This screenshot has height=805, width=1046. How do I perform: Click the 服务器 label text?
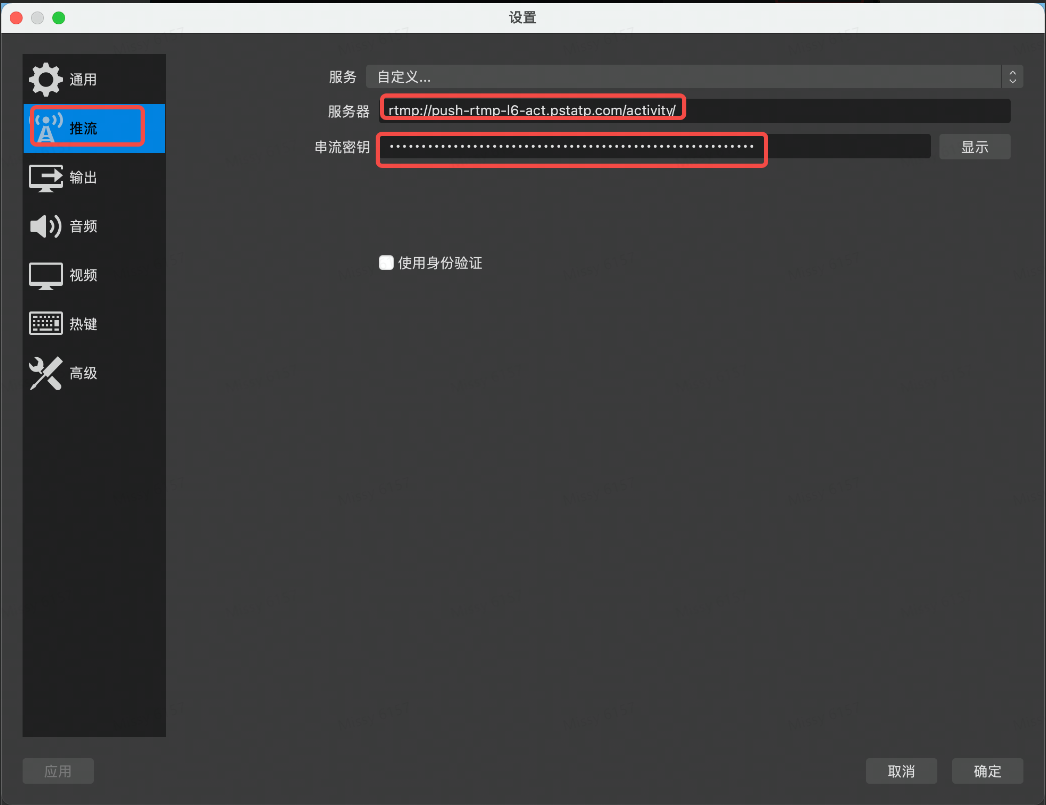(349, 111)
